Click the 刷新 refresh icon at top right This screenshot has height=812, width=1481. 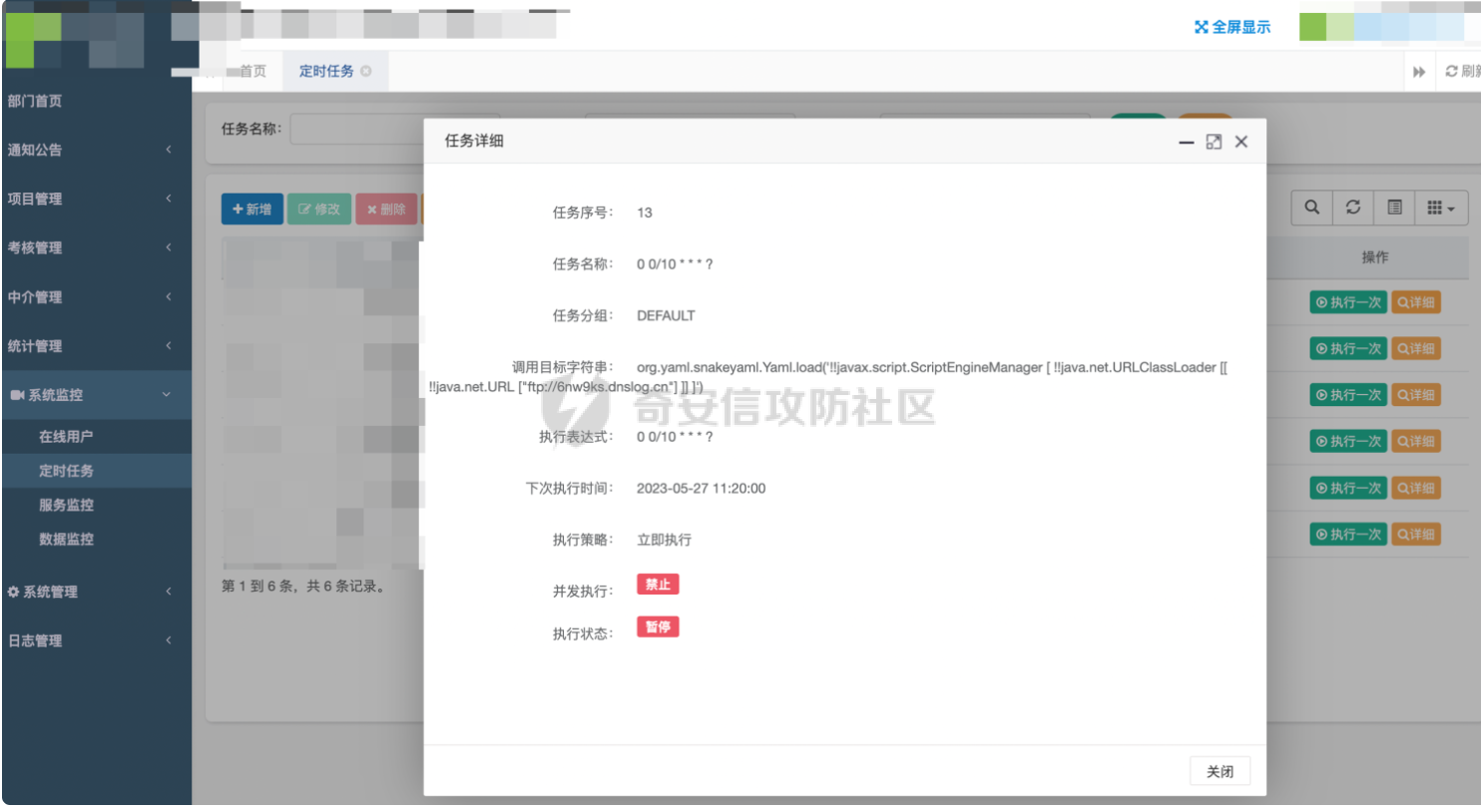coord(1452,71)
